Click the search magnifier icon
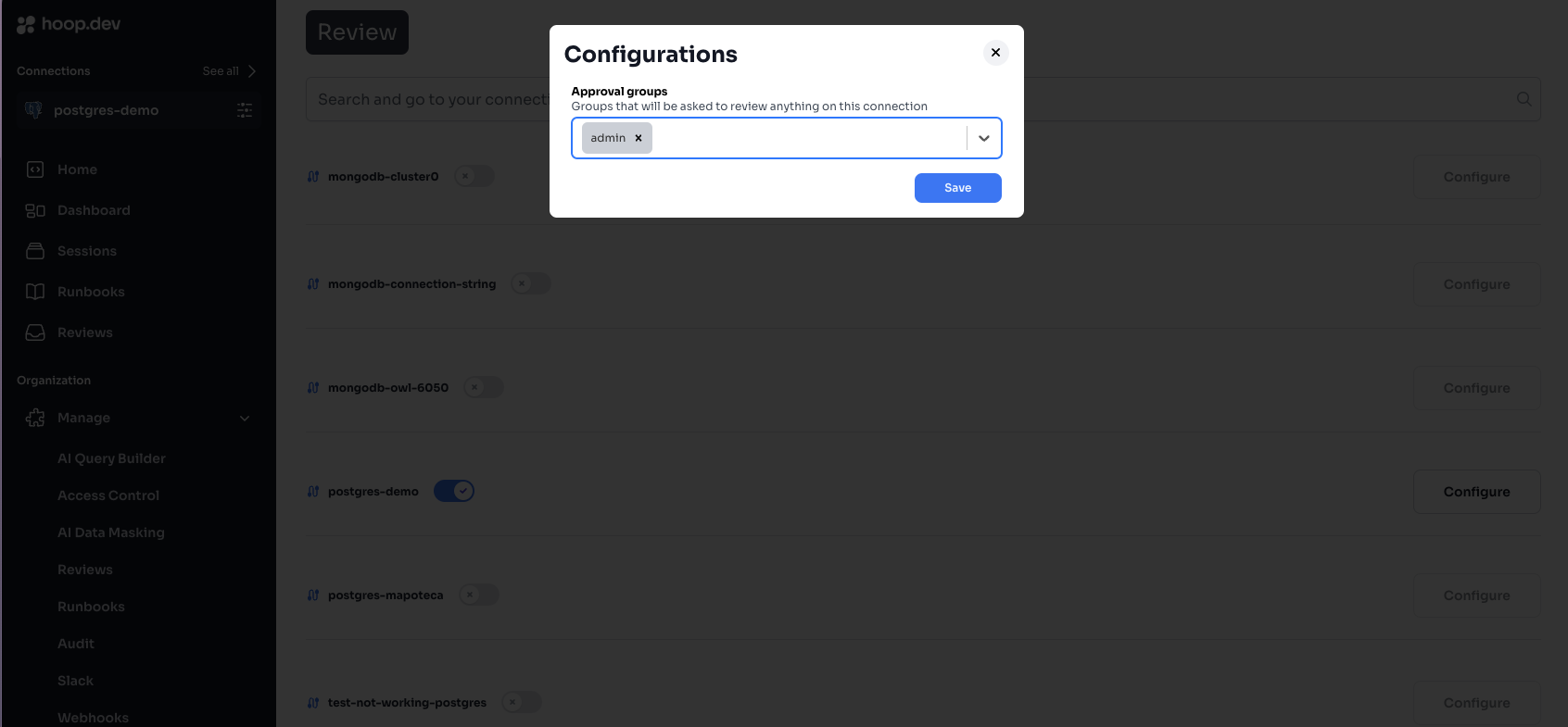 (1524, 99)
